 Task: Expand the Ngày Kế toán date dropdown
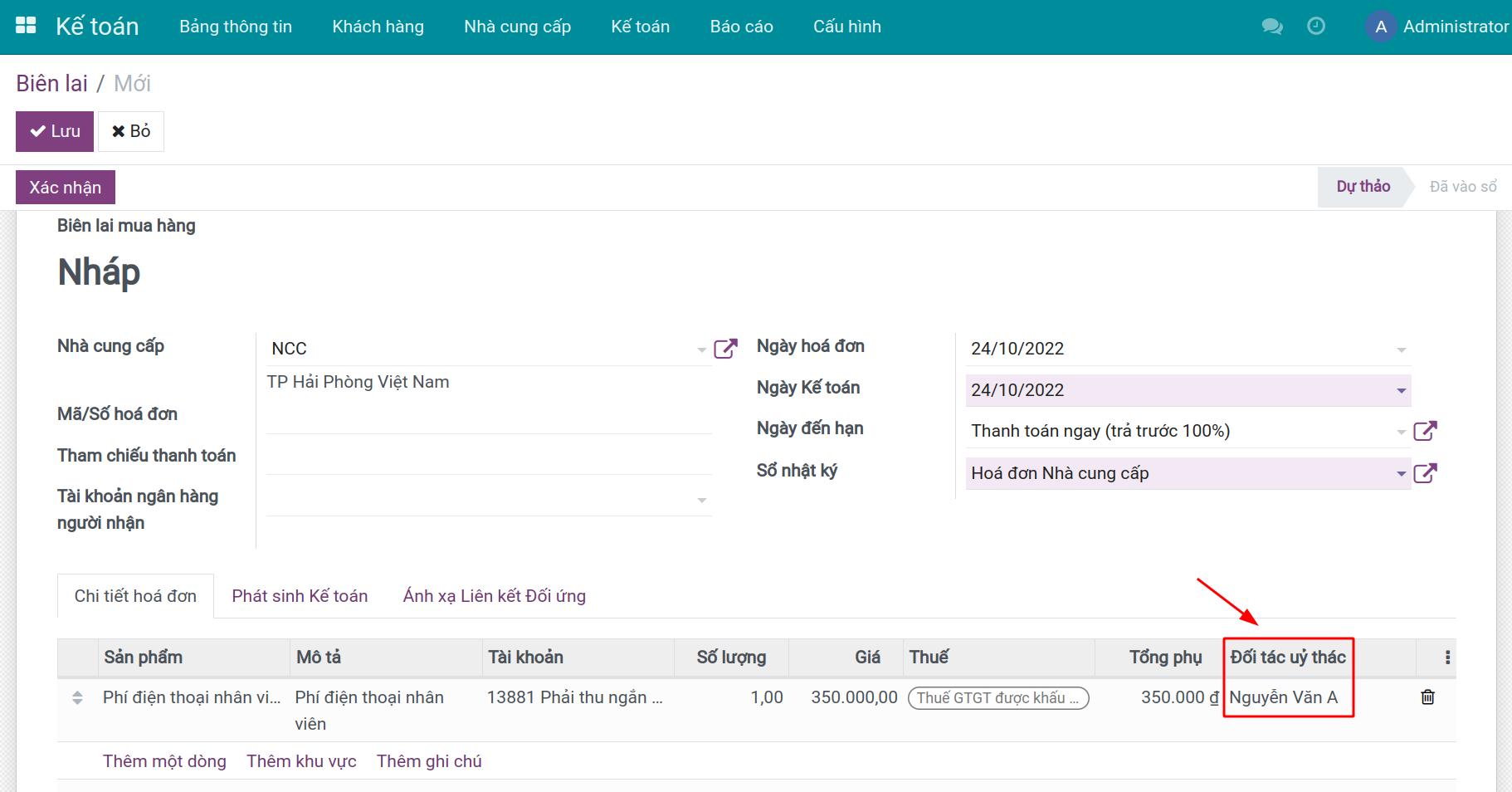point(1401,390)
